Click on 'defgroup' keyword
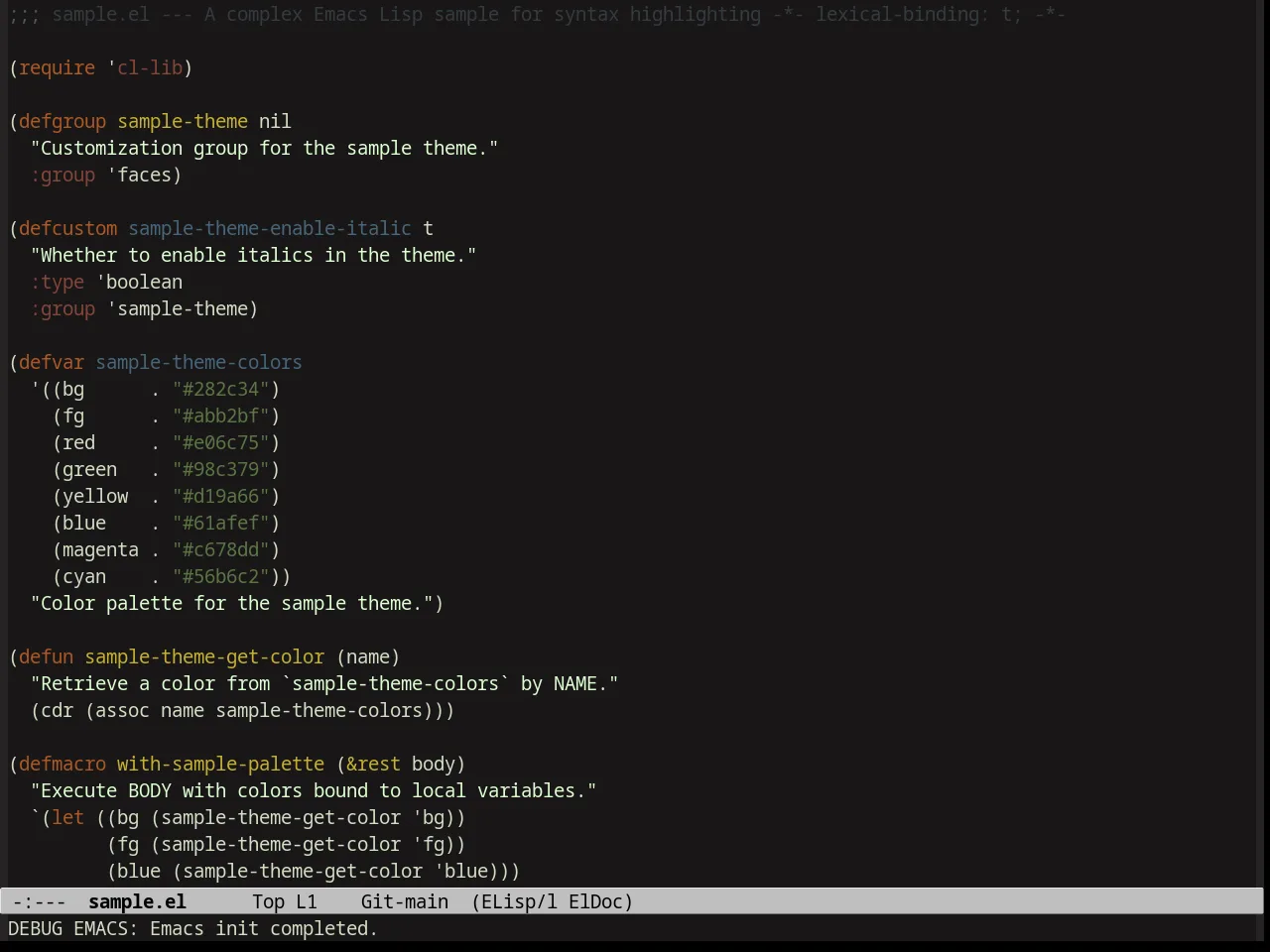Screen dimensions: 1270x952 click(63, 121)
